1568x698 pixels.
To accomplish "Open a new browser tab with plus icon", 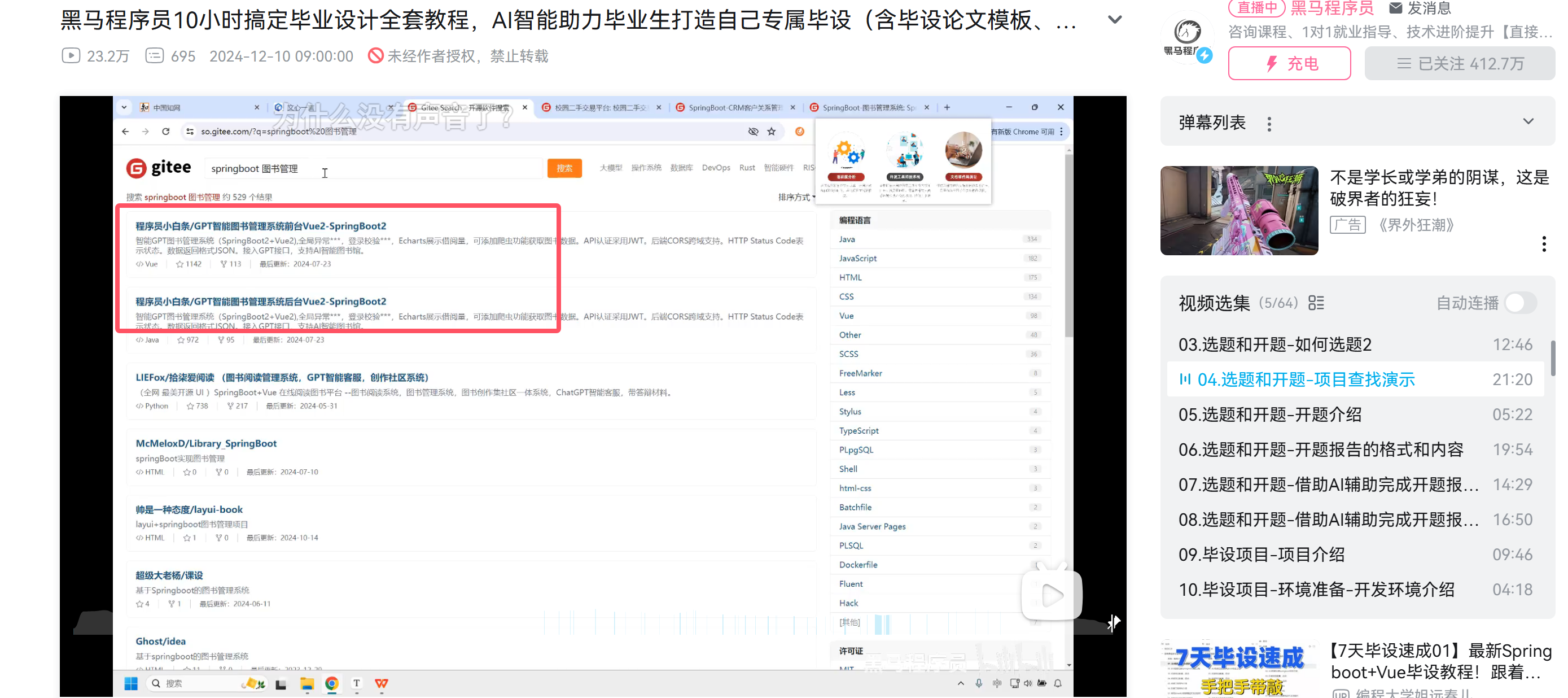I will pos(947,107).
